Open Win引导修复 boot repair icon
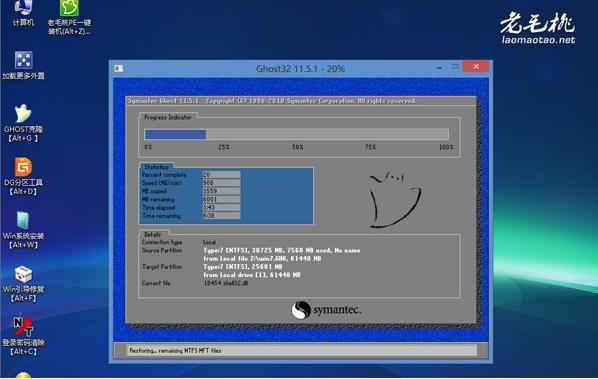This screenshot has height=379, width=598. coord(23,283)
